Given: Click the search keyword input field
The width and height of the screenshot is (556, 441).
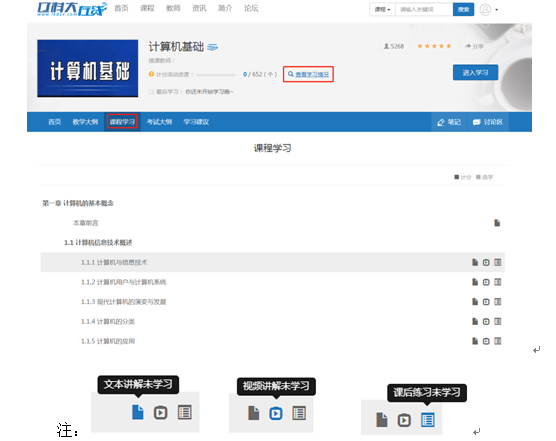Looking at the screenshot, I should (424, 10).
